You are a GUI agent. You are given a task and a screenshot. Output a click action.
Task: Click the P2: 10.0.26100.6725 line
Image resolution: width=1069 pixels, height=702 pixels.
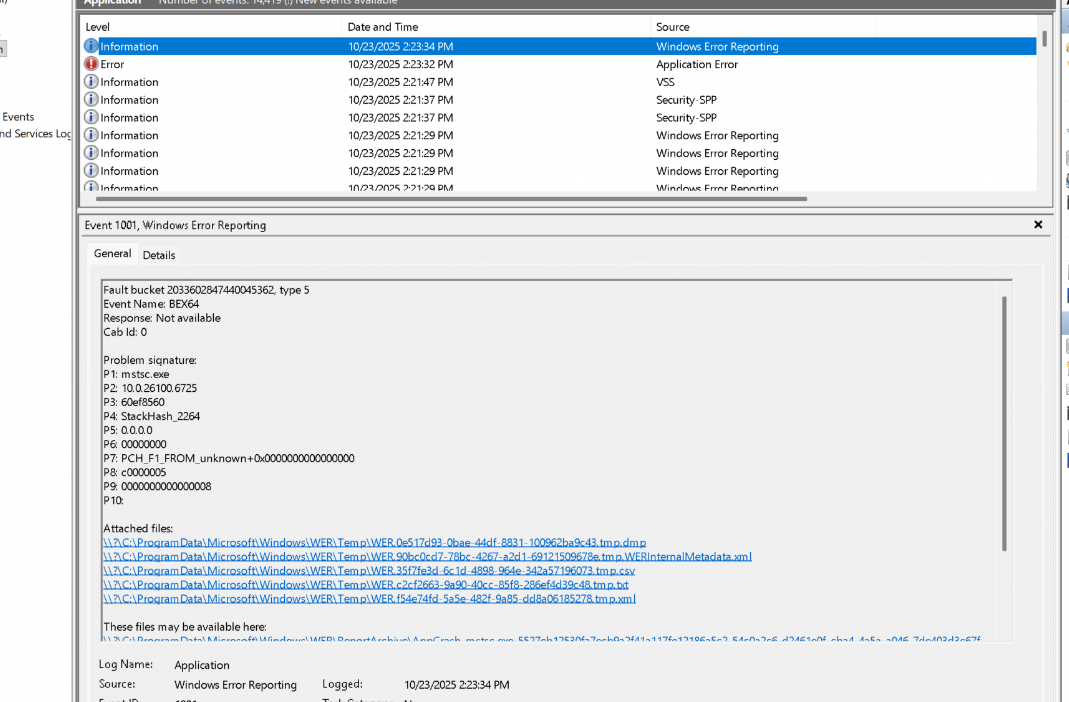pos(150,388)
